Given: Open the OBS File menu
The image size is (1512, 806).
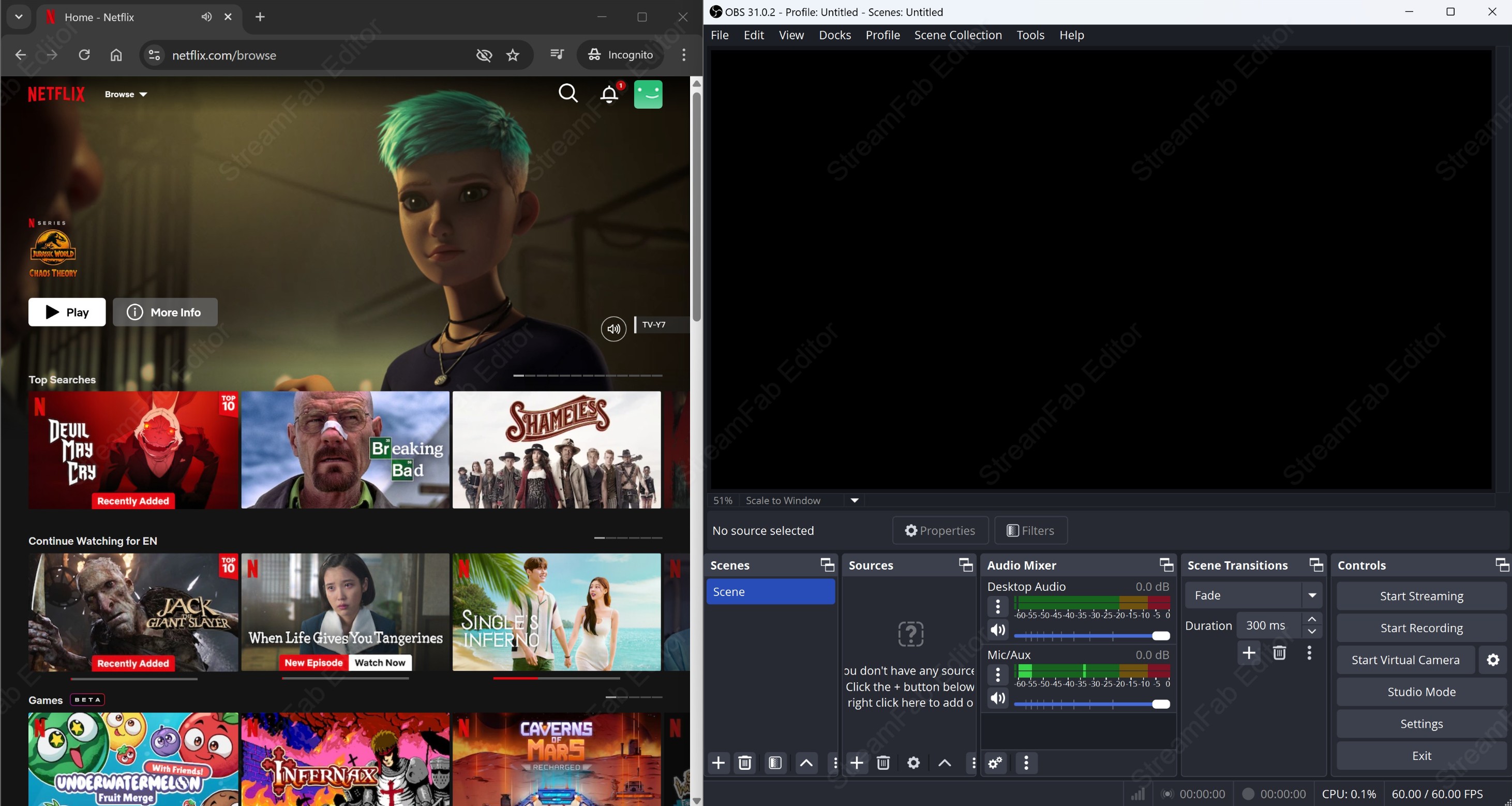Looking at the screenshot, I should (720, 35).
